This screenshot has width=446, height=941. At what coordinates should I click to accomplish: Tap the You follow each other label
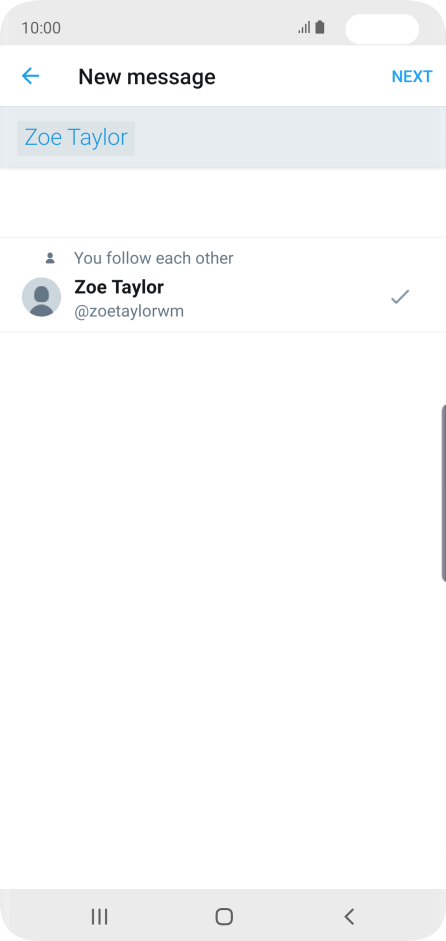click(x=153, y=258)
